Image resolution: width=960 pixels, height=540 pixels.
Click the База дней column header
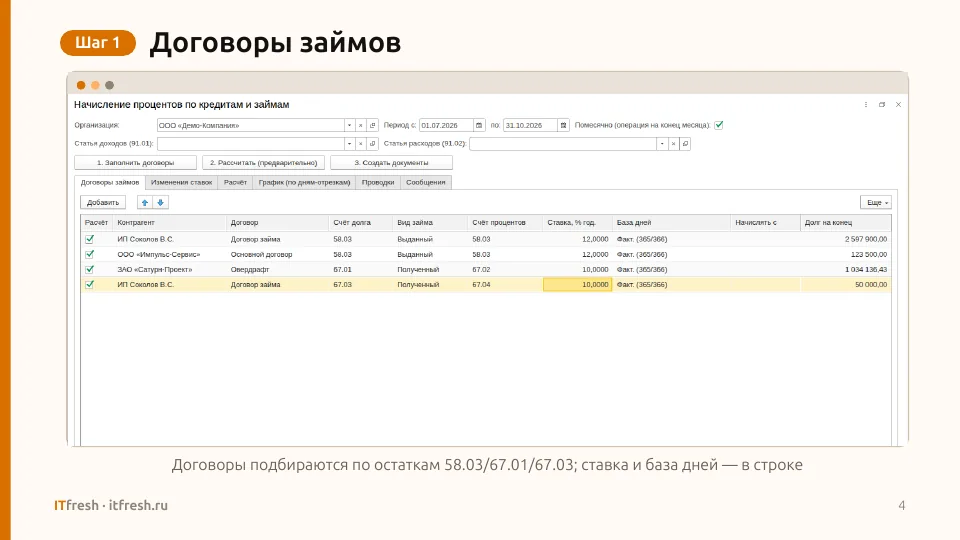pos(671,223)
